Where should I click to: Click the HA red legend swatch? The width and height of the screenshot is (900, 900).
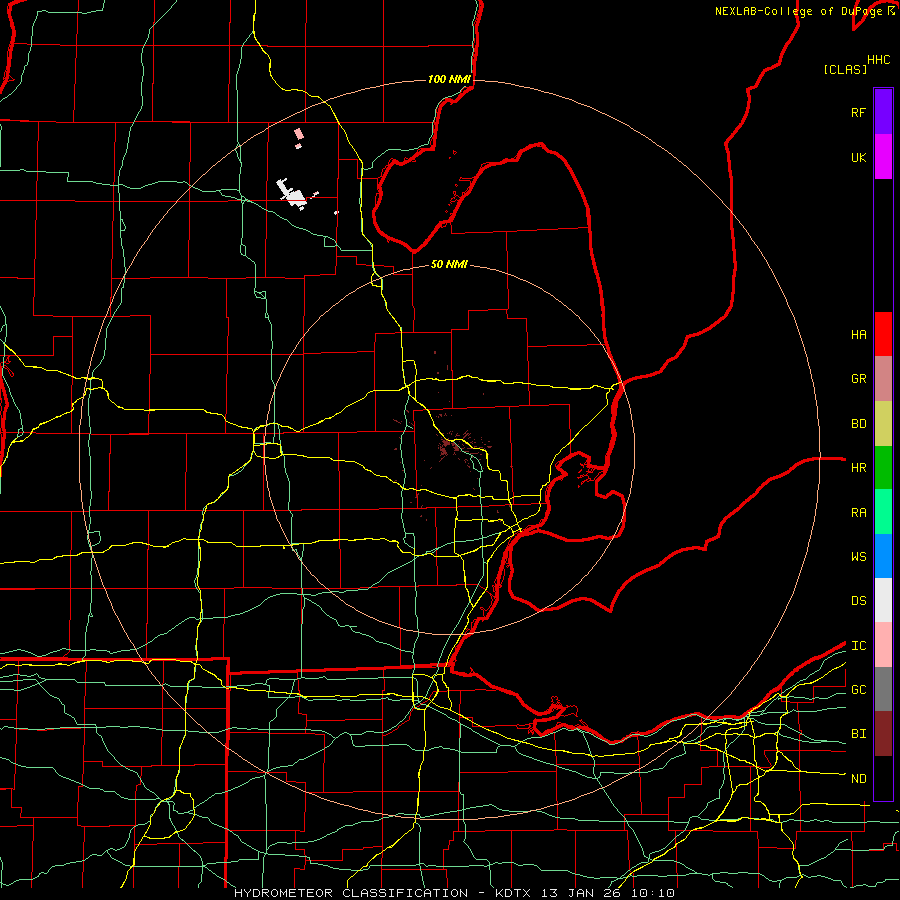coord(883,334)
